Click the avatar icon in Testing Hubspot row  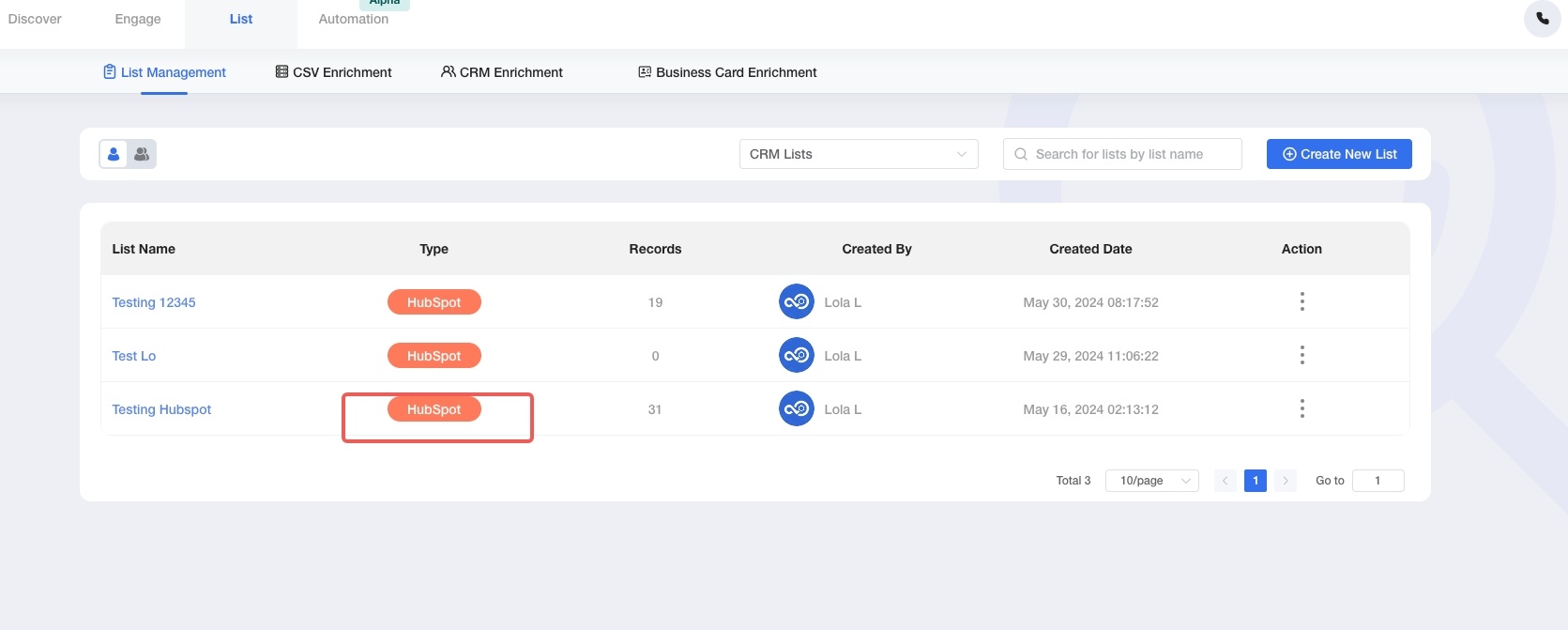[797, 409]
